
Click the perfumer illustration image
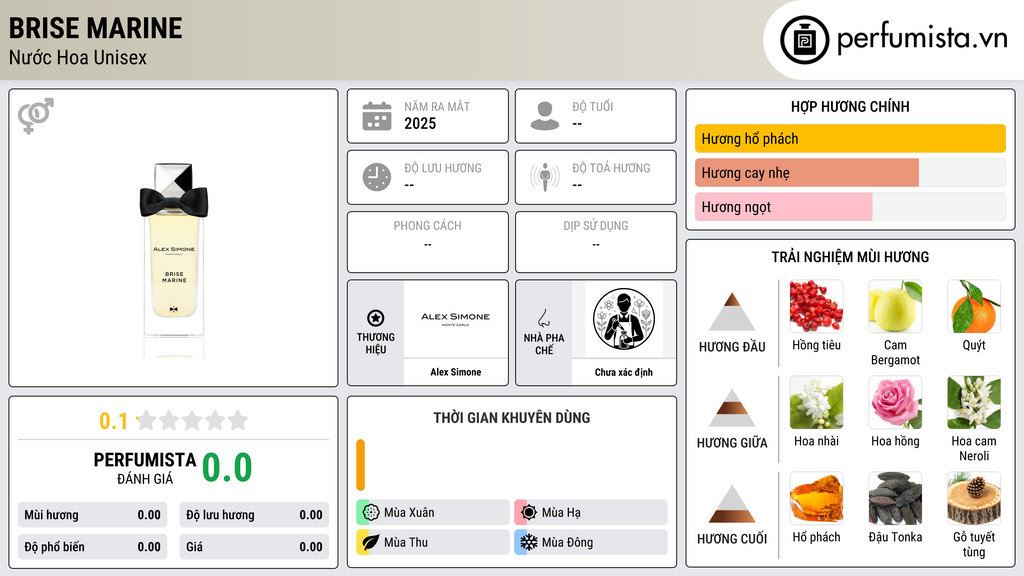pos(624,319)
